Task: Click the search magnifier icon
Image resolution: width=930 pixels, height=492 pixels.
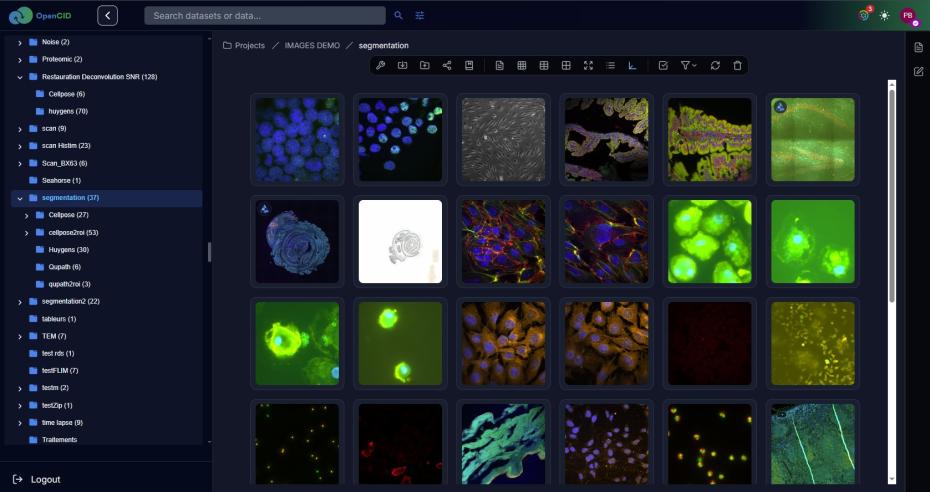Action: point(399,15)
